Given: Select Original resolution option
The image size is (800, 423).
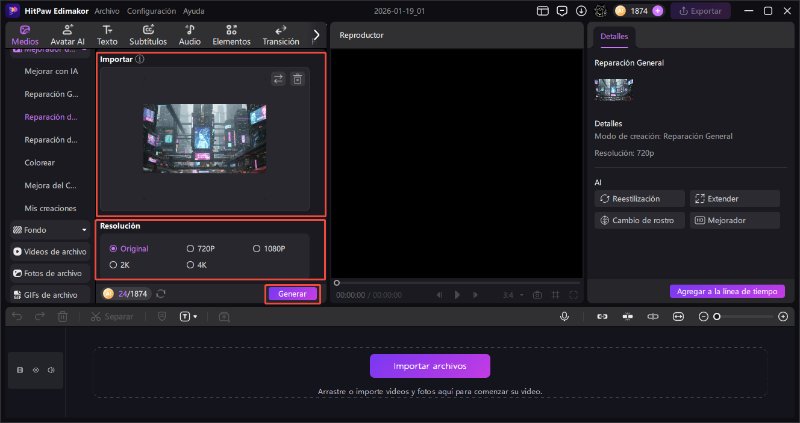Looking at the screenshot, I should pos(129,248).
